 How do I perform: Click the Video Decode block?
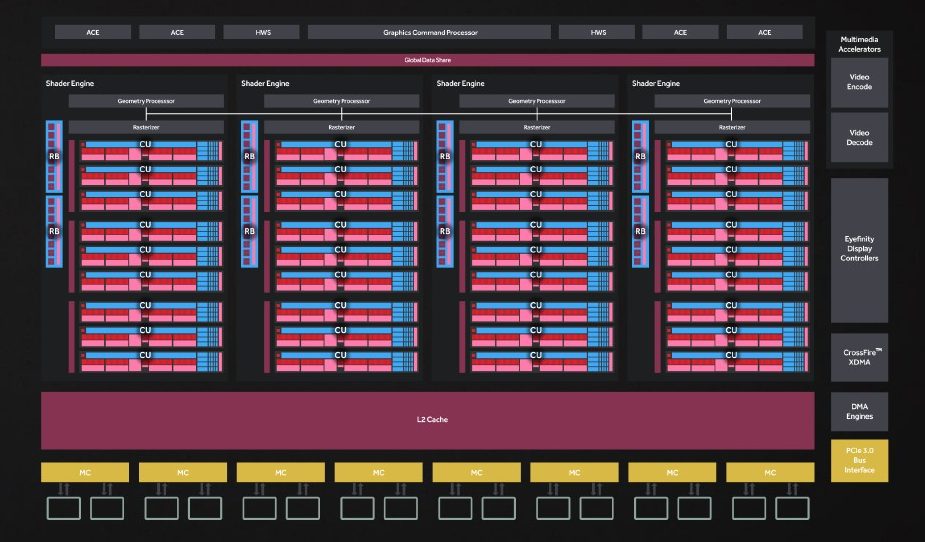click(x=859, y=137)
